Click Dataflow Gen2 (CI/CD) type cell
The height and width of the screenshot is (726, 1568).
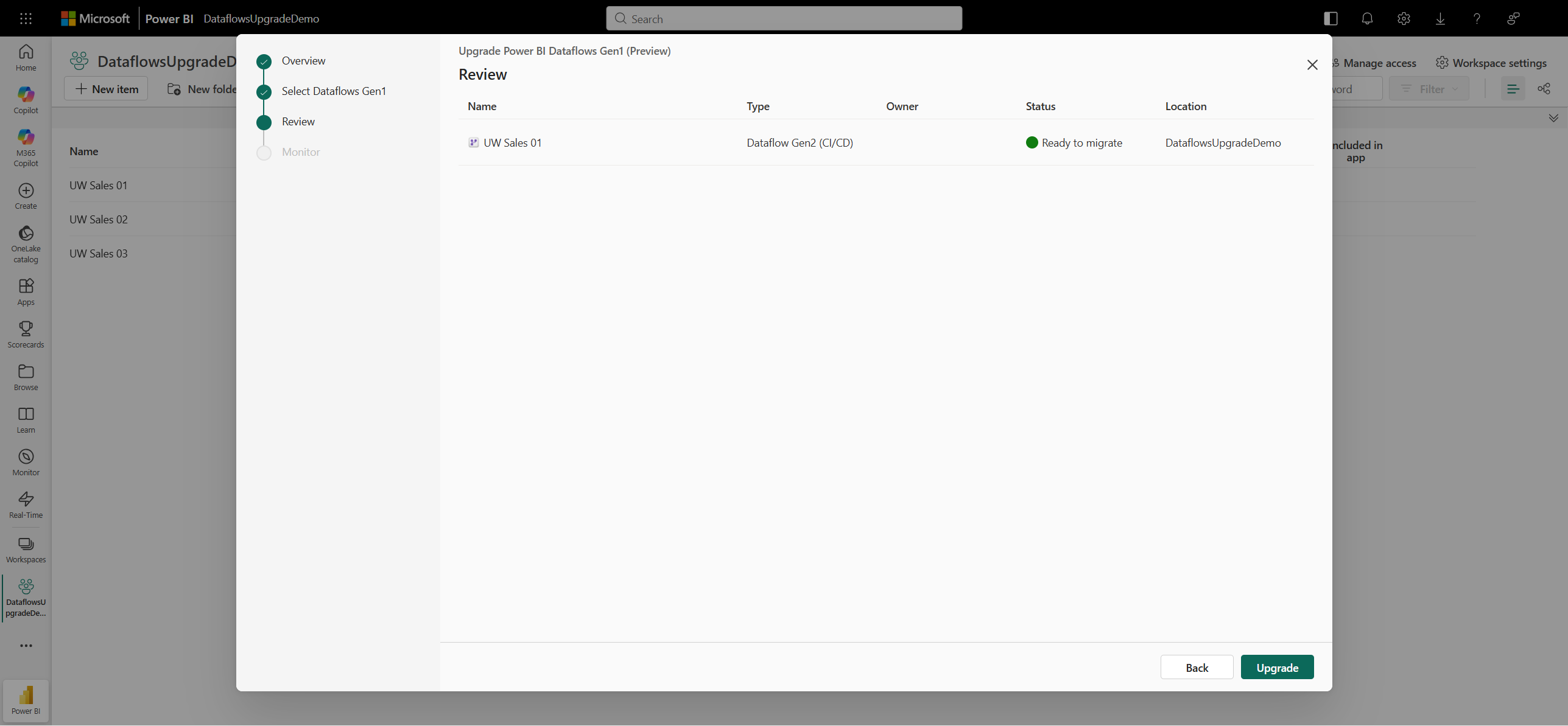click(x=800, y=142)
